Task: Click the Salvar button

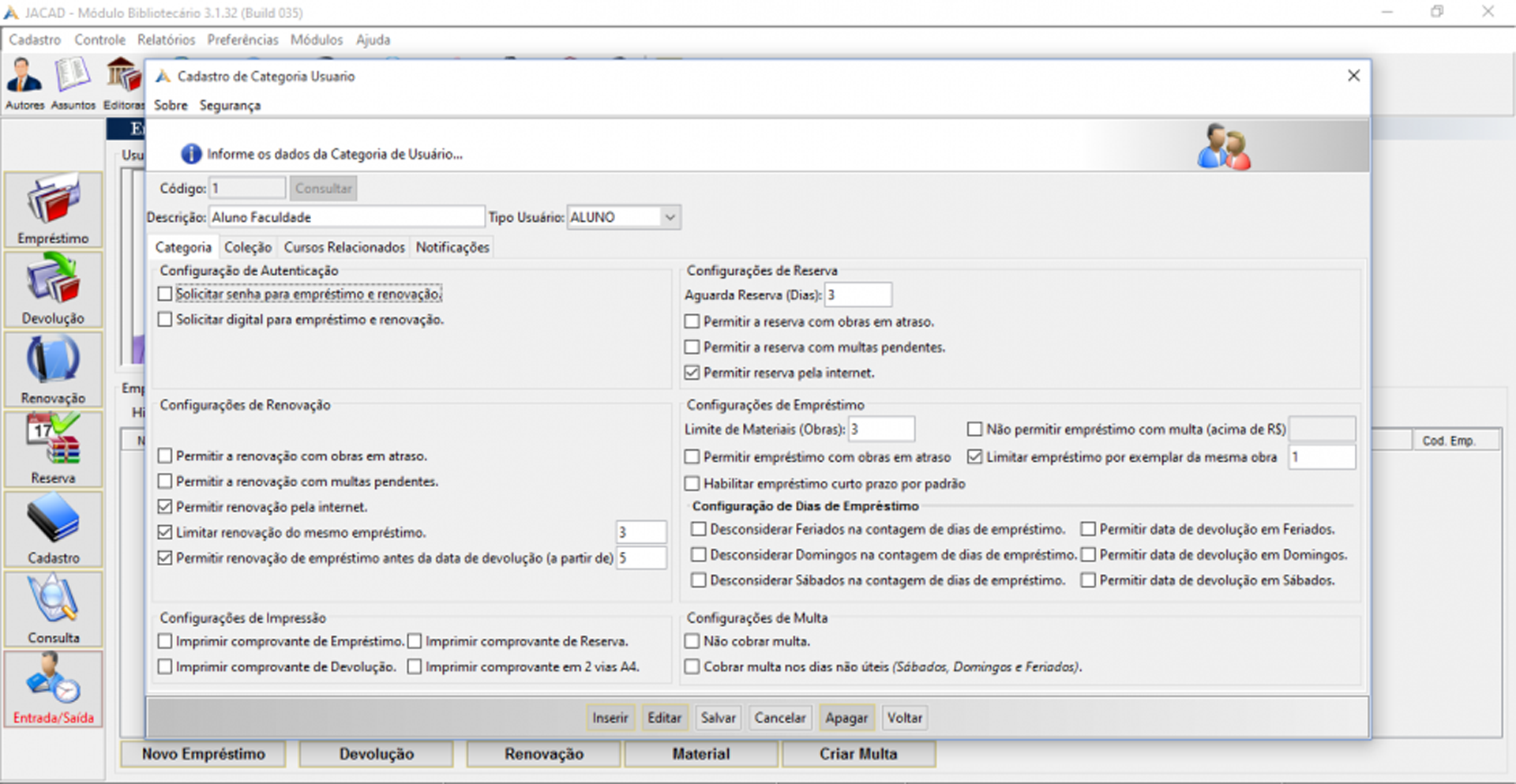Action: pyautogui.click(x=718, y=718)
